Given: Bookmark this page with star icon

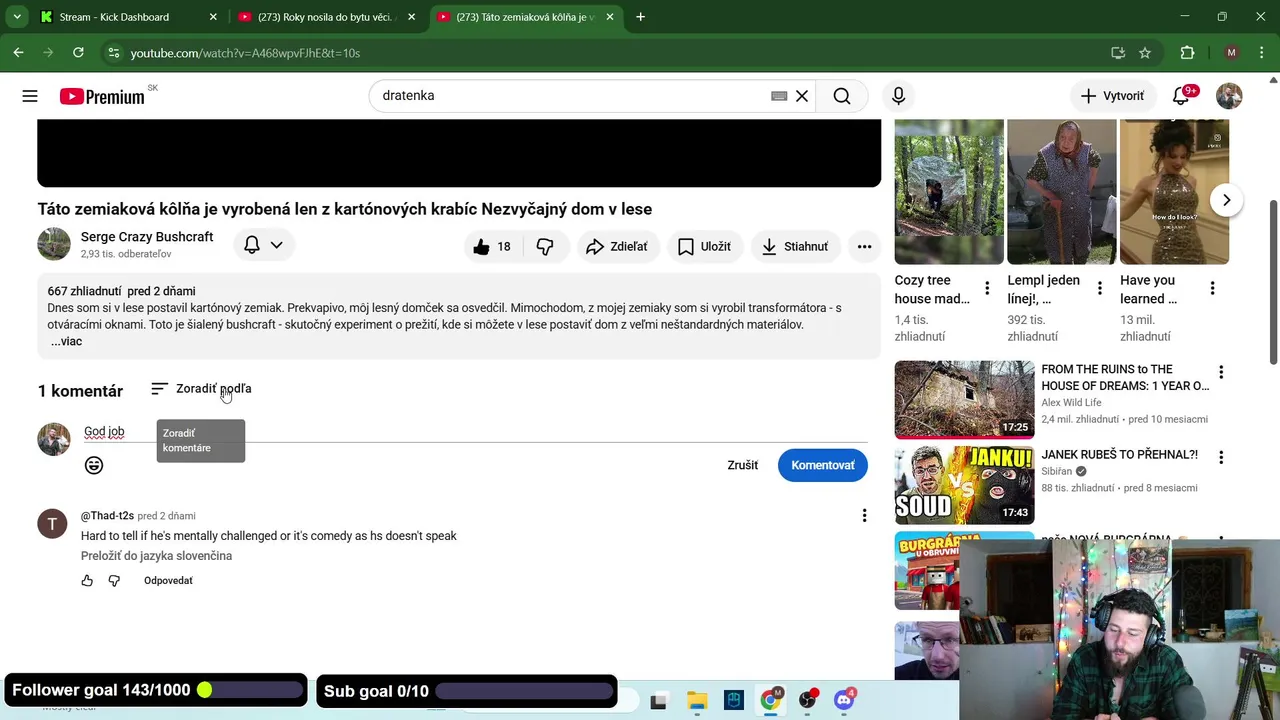Looking at the screenshot, I should click(x=1145, y=53).
